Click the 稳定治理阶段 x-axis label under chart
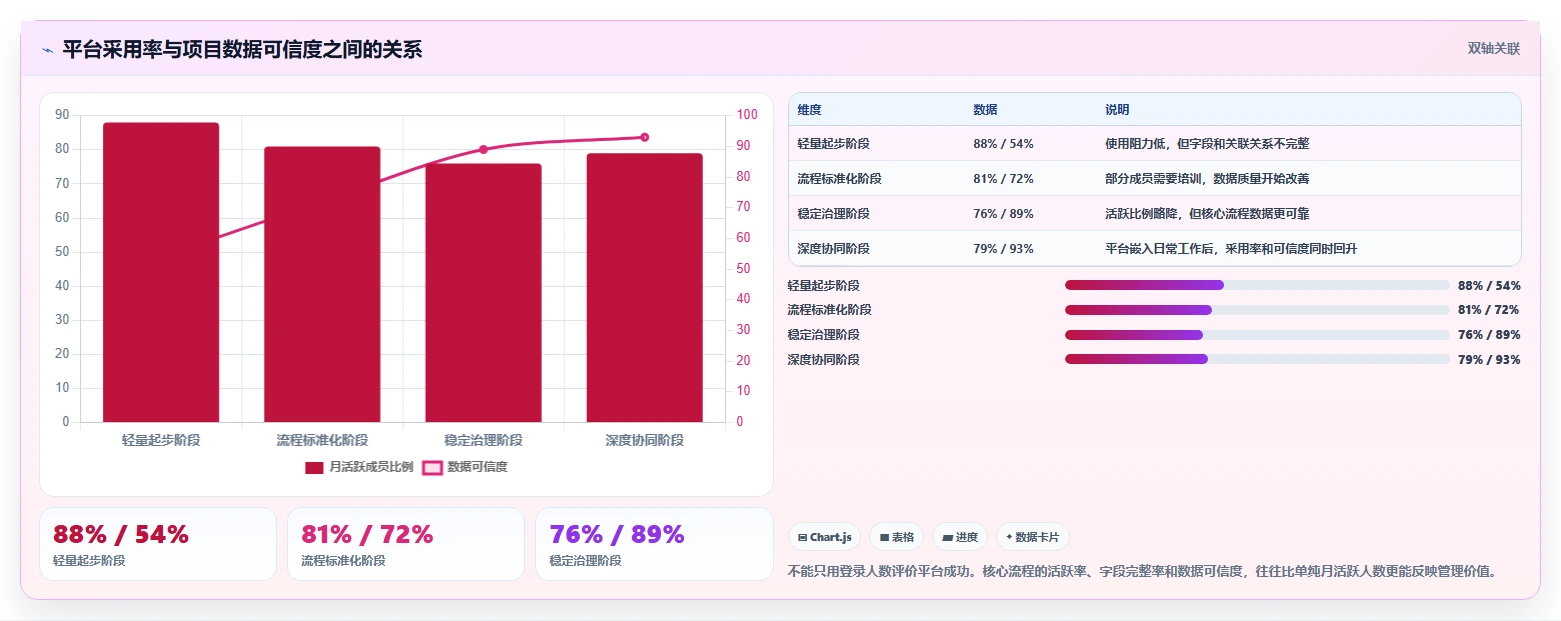The width and height of the screenshot is (1561, 621). (x=483, y=440)
